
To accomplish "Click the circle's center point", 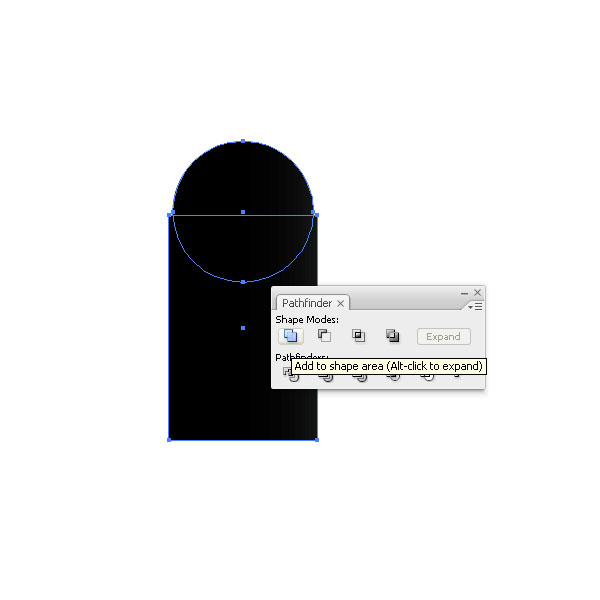I will coord(243,212).
